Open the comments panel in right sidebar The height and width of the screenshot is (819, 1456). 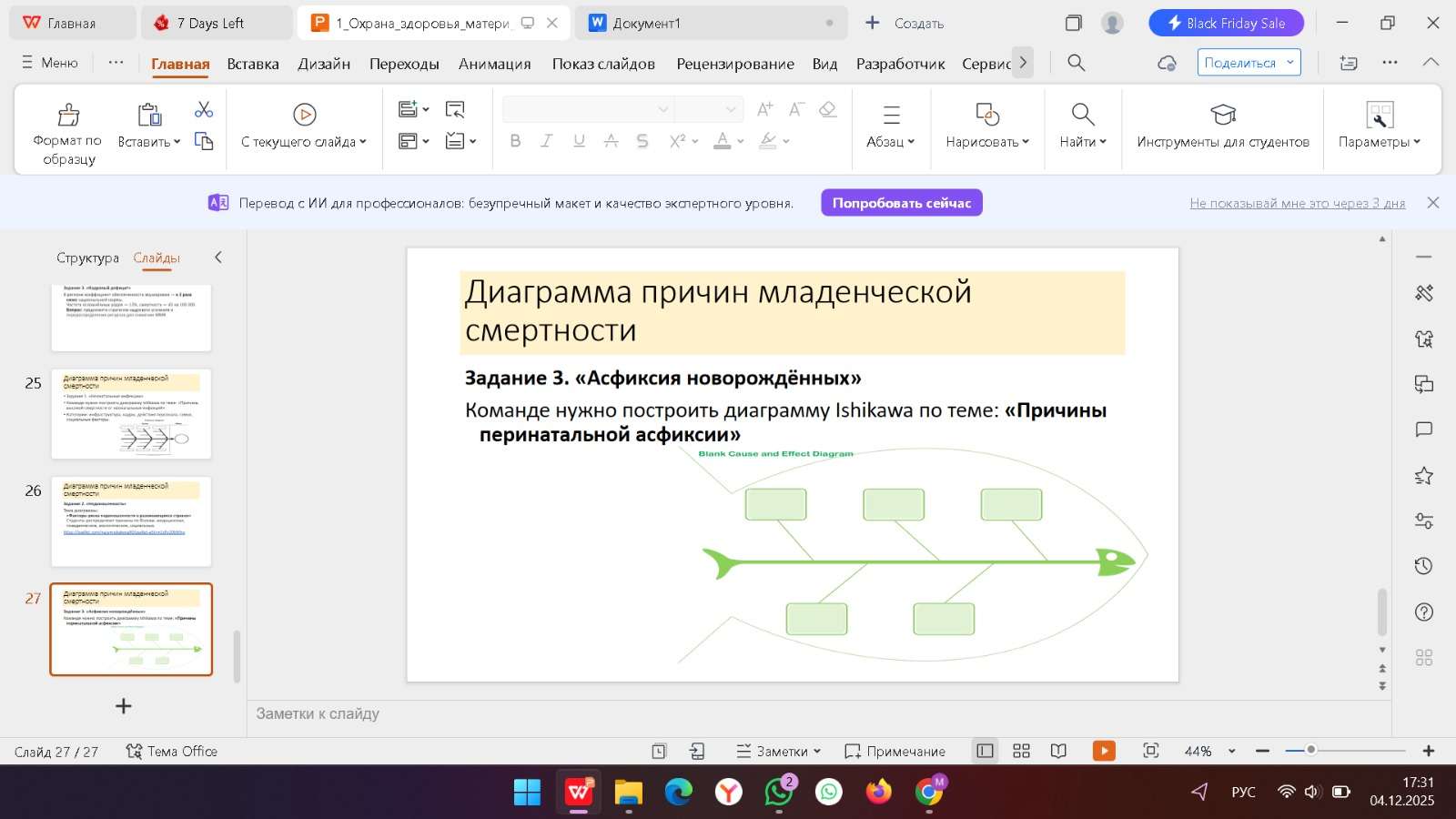pos(1424,430)
